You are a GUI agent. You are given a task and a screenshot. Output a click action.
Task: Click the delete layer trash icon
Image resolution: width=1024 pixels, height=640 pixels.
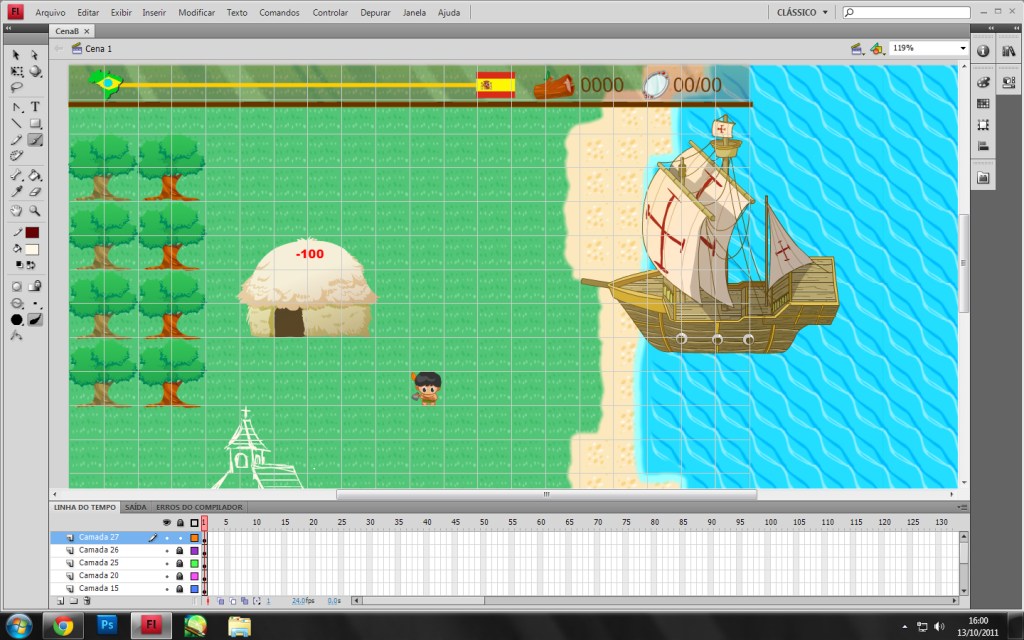pos(87,601)
